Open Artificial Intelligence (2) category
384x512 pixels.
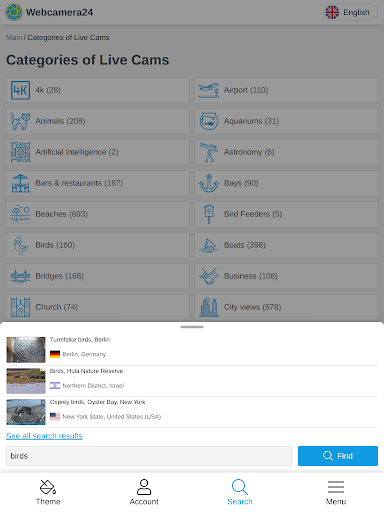point(98,152)
